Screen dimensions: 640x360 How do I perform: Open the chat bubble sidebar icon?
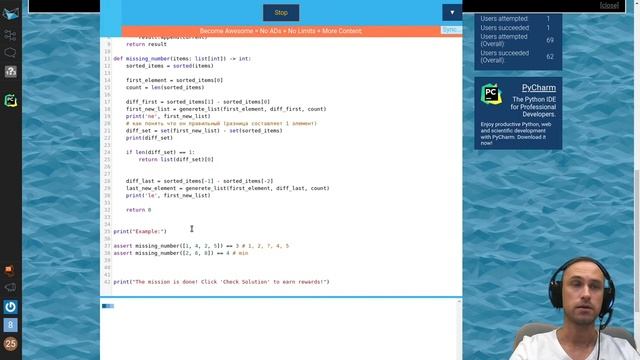[10, 53]
